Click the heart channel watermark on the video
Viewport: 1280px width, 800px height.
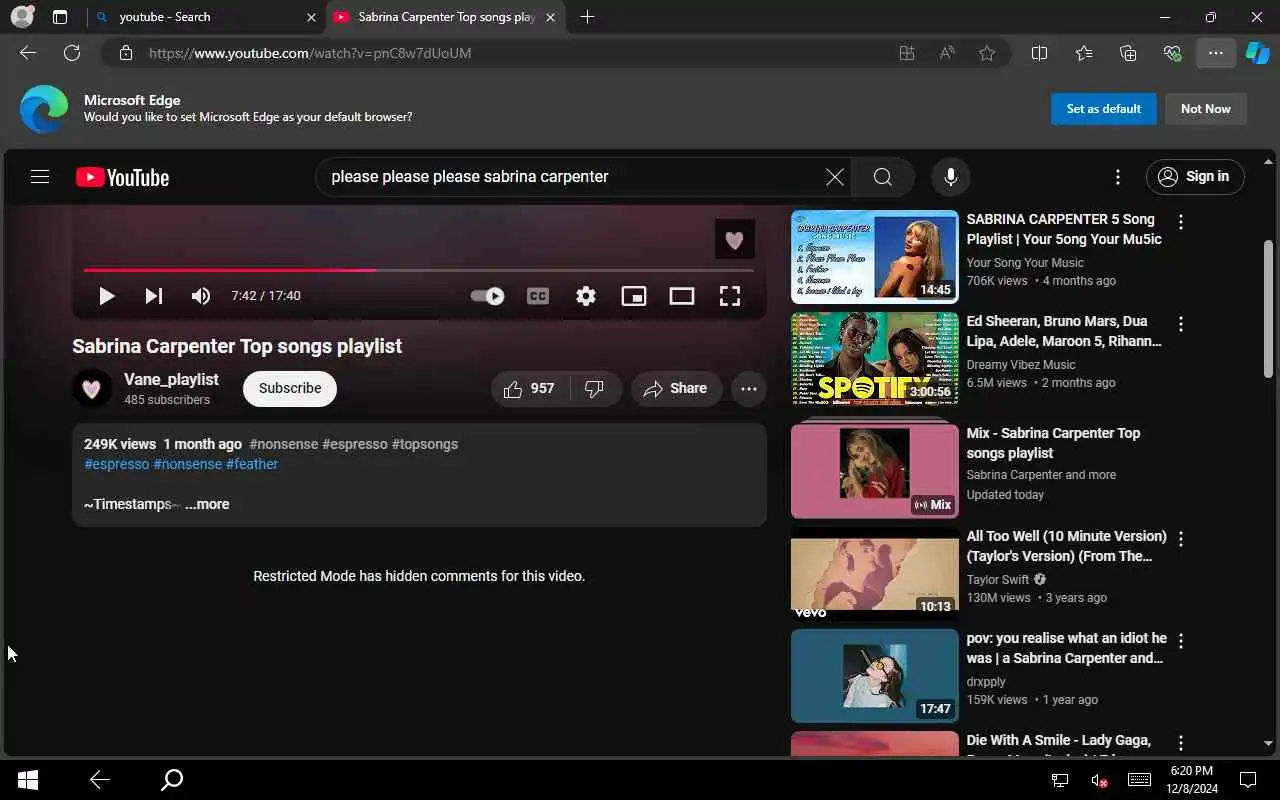coord(734,240)
